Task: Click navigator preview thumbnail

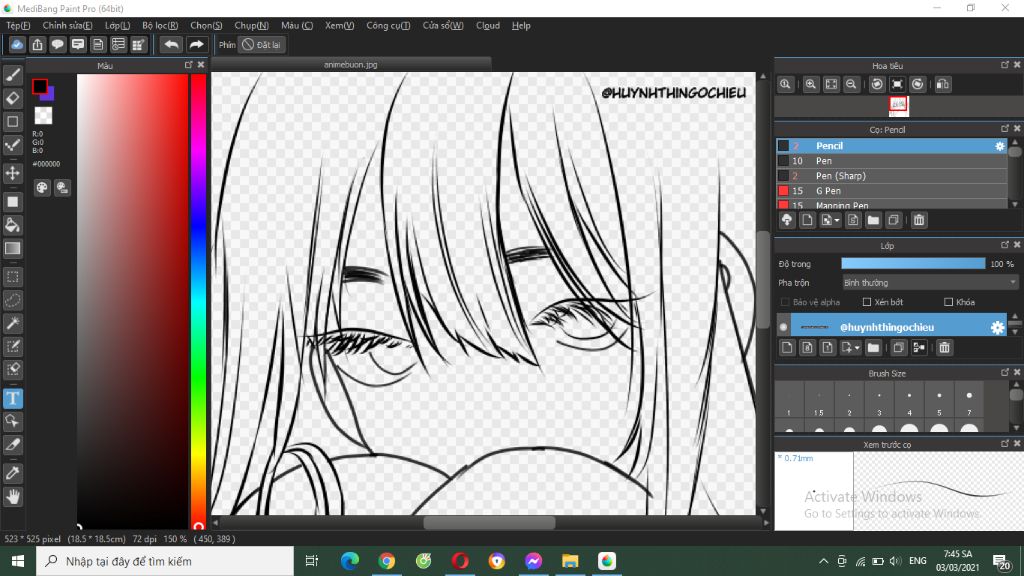Action: click(x=899, y=105)
